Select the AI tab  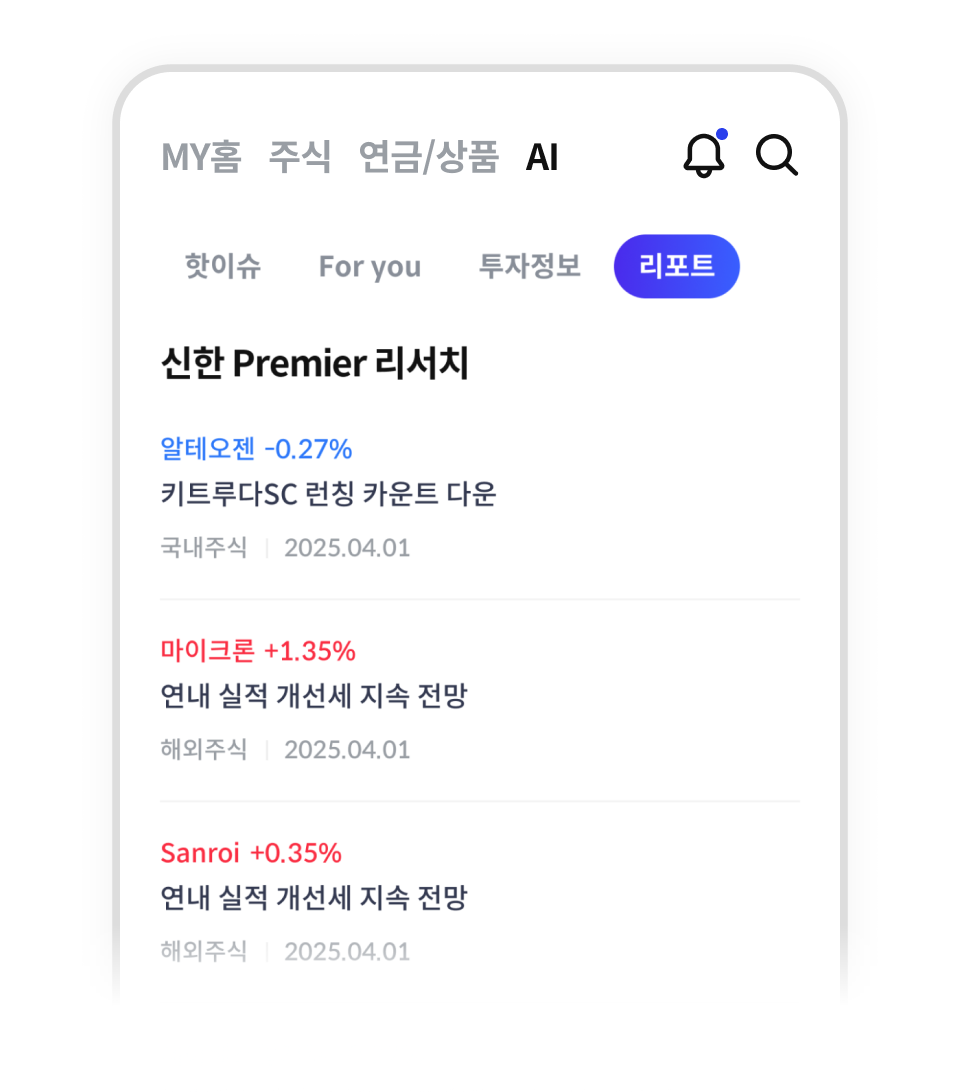[542, 157]
